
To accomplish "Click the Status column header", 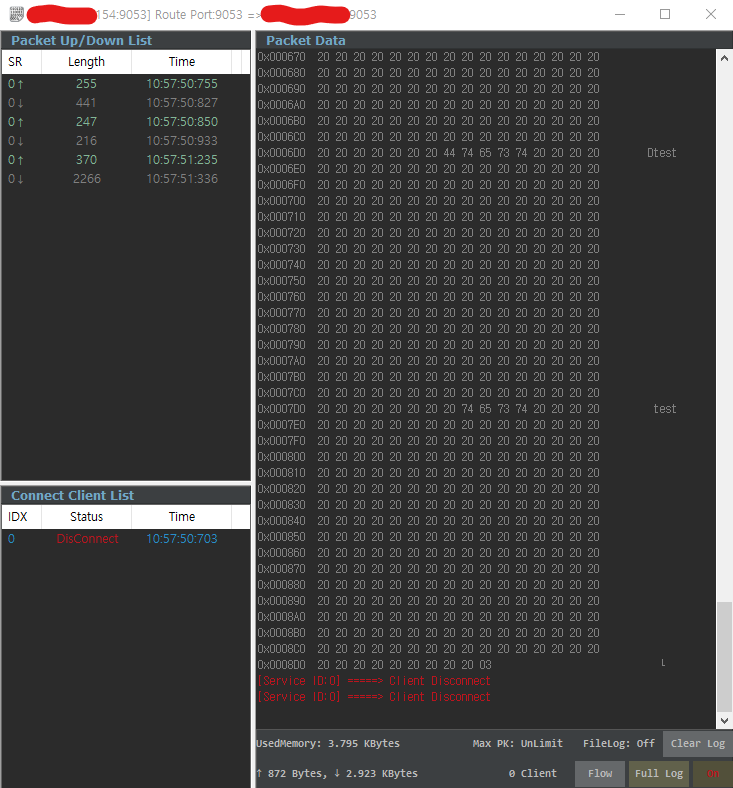I will [x=86, y=517].
